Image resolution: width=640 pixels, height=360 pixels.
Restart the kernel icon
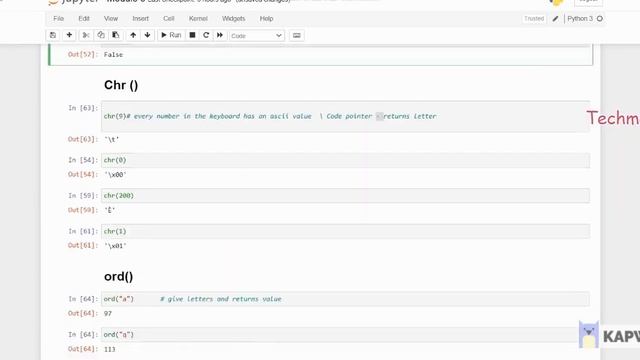[x=206, y=35]
